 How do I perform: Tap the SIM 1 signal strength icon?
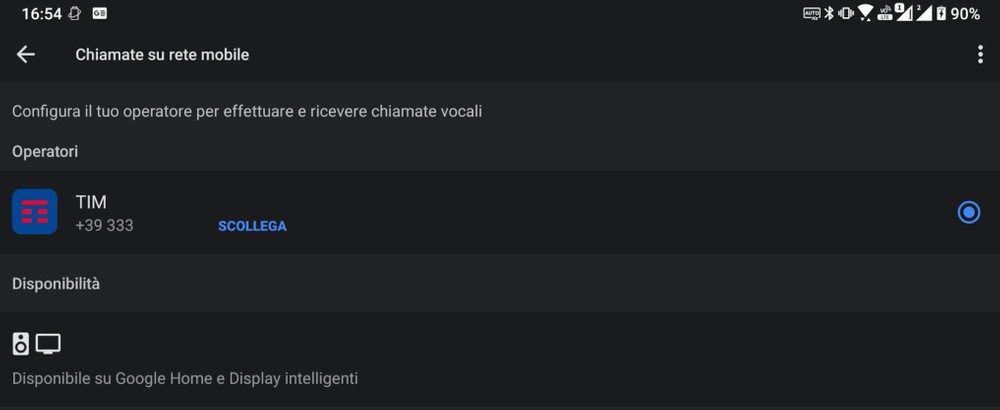click(x=904, y=13)
